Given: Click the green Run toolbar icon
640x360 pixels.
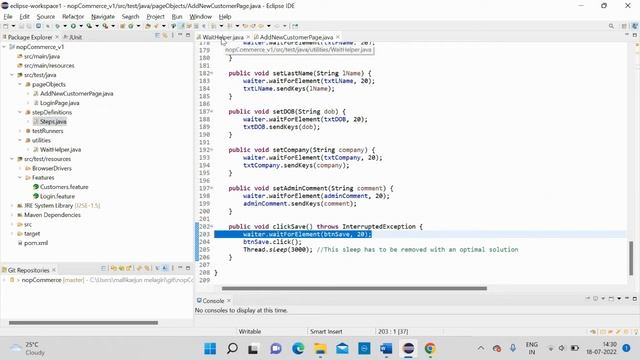Looking at the screenshot, I should click(73, 26).
